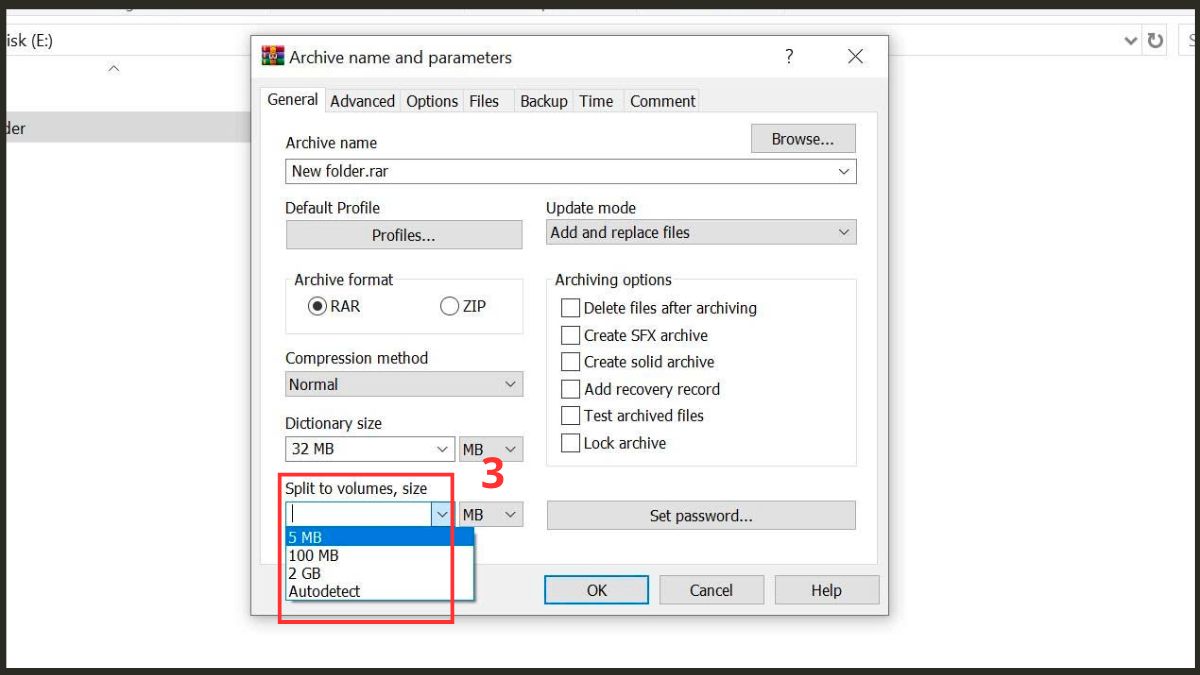Confirm with the OK button
The image size is (1200, 675).
coord(596,590)
